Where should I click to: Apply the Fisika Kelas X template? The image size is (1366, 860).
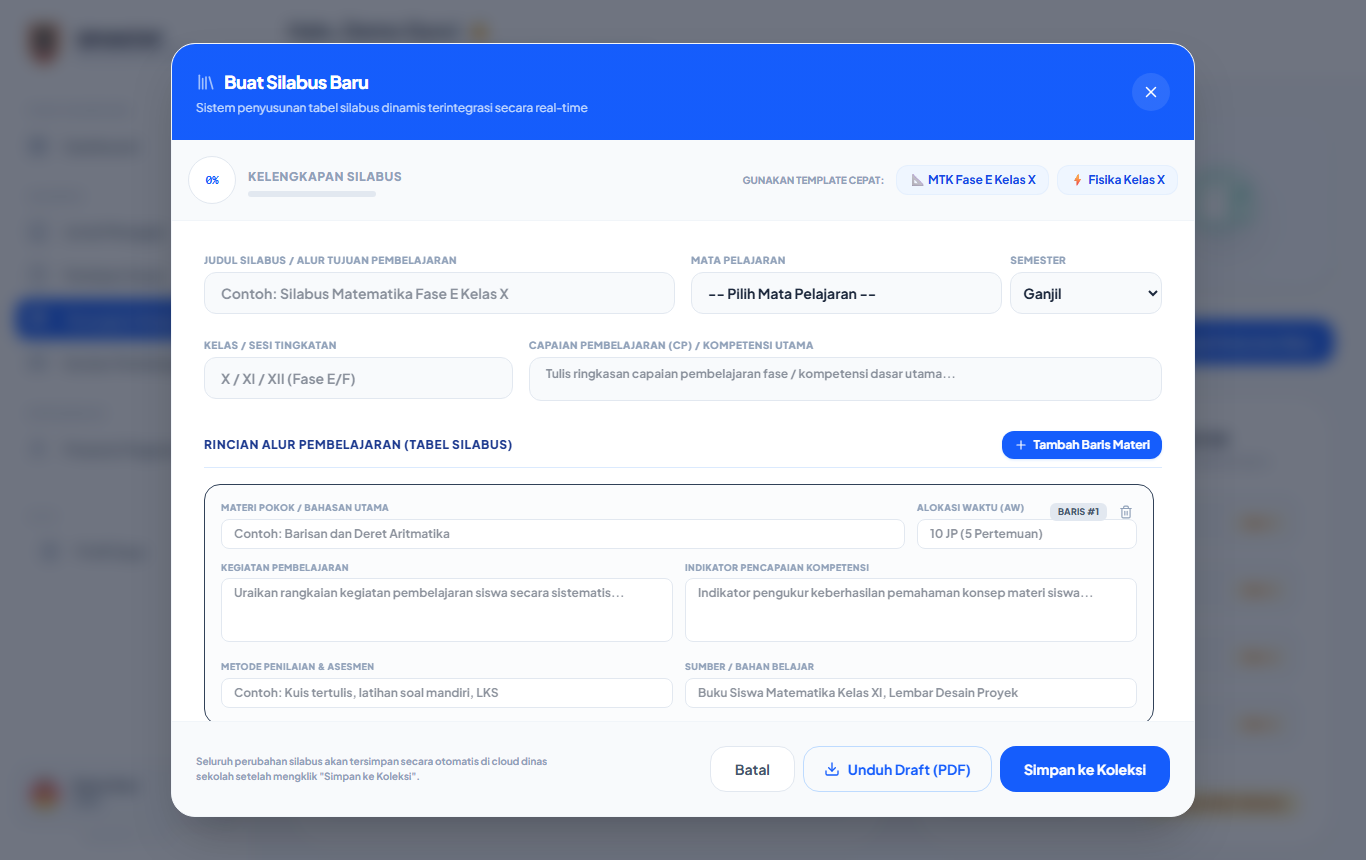(1117, 180)
